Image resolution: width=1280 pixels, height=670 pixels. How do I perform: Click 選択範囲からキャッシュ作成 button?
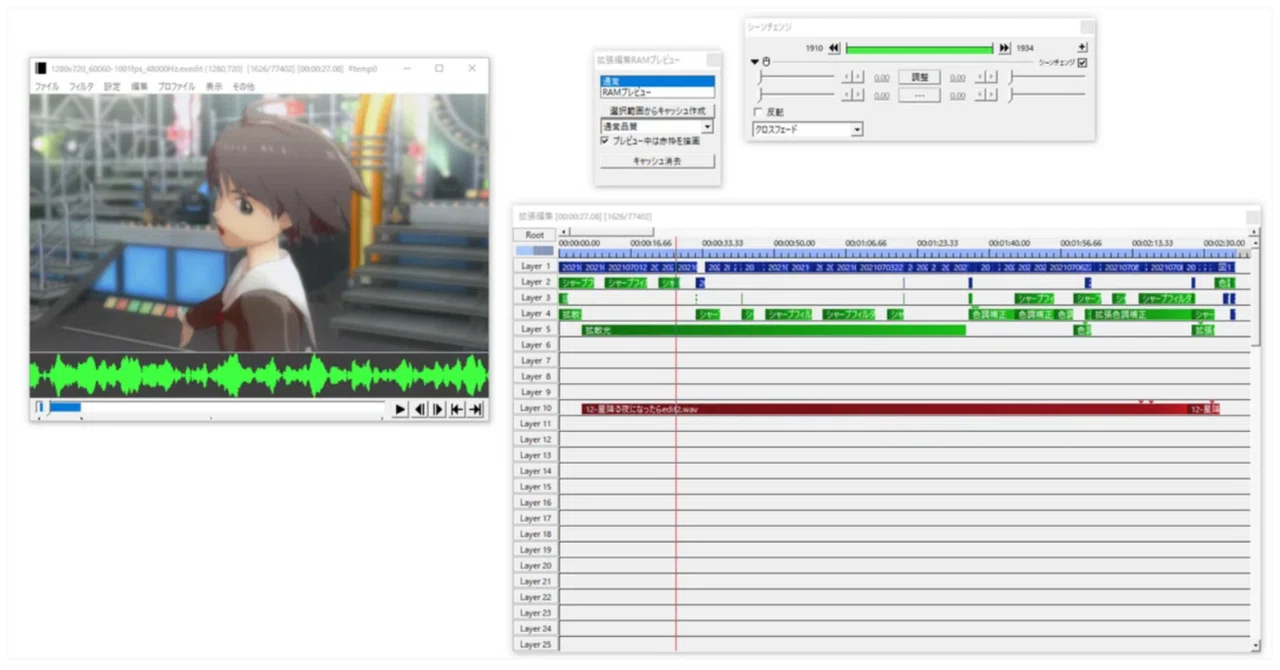[x=657, y=110]
